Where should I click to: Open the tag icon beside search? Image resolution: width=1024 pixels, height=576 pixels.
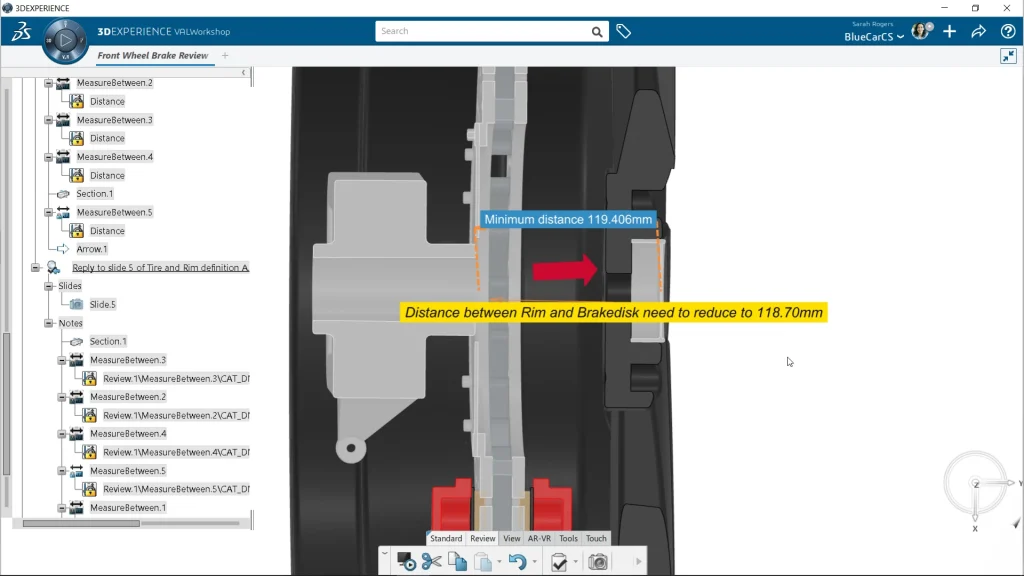pyautogui.click(x=623, y=32)
